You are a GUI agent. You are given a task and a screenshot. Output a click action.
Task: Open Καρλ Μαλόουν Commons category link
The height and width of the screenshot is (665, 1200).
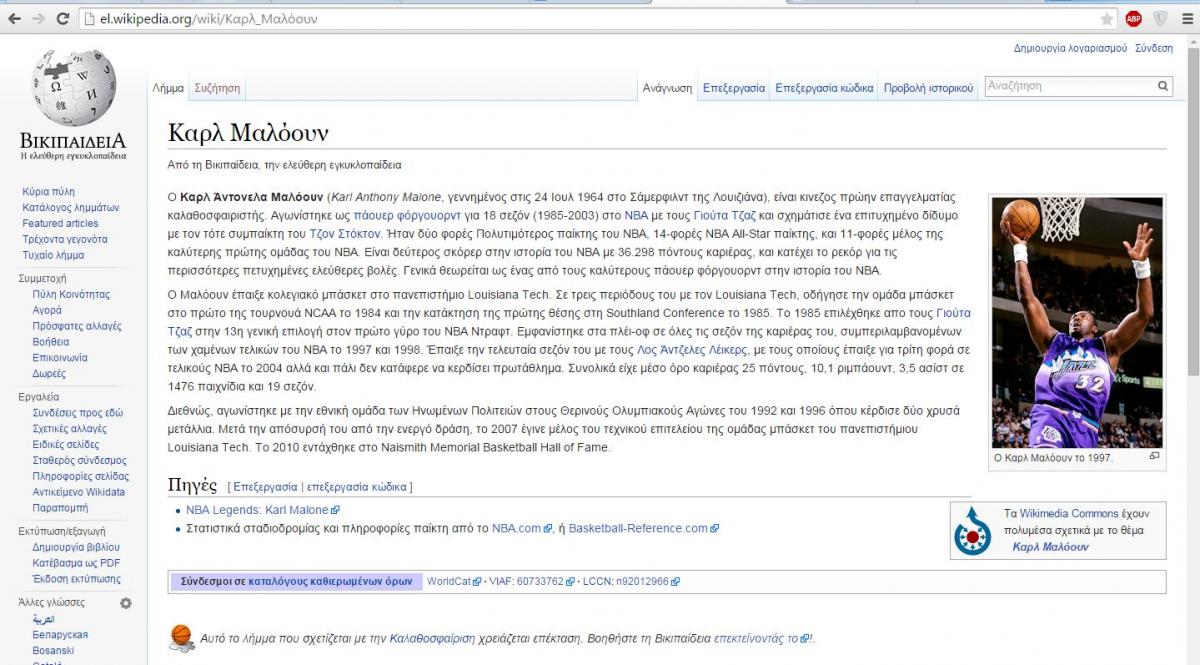1050,547
